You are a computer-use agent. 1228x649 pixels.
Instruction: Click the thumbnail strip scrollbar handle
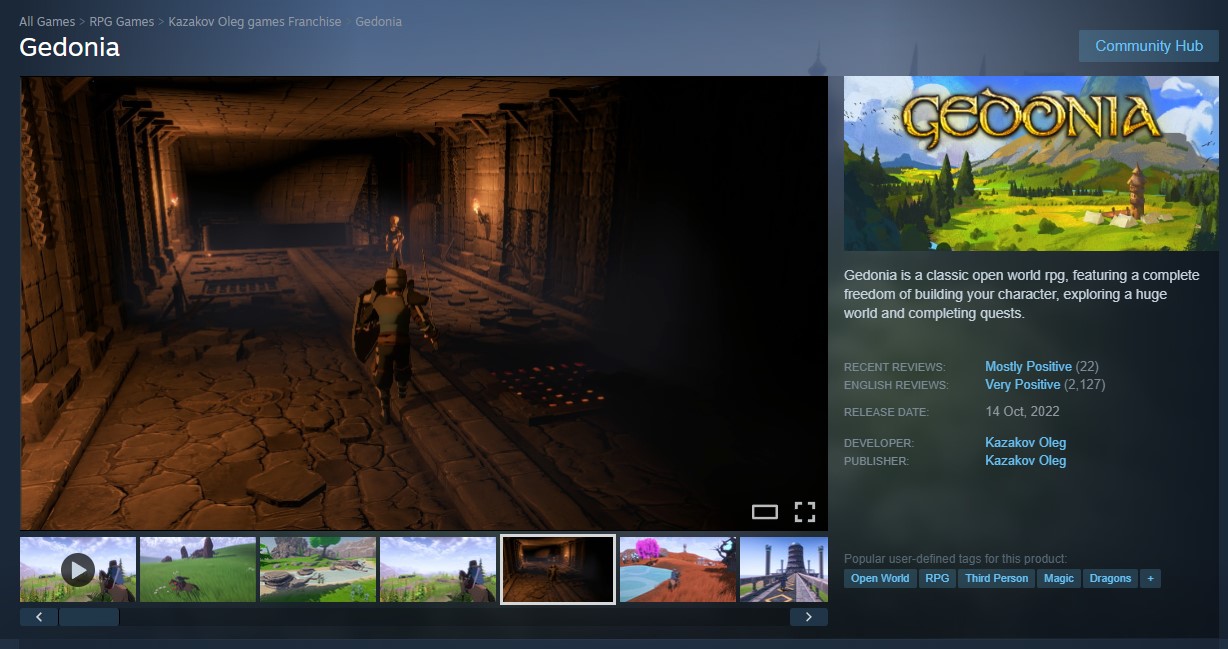pyautogui.click(x=89, y=617)
